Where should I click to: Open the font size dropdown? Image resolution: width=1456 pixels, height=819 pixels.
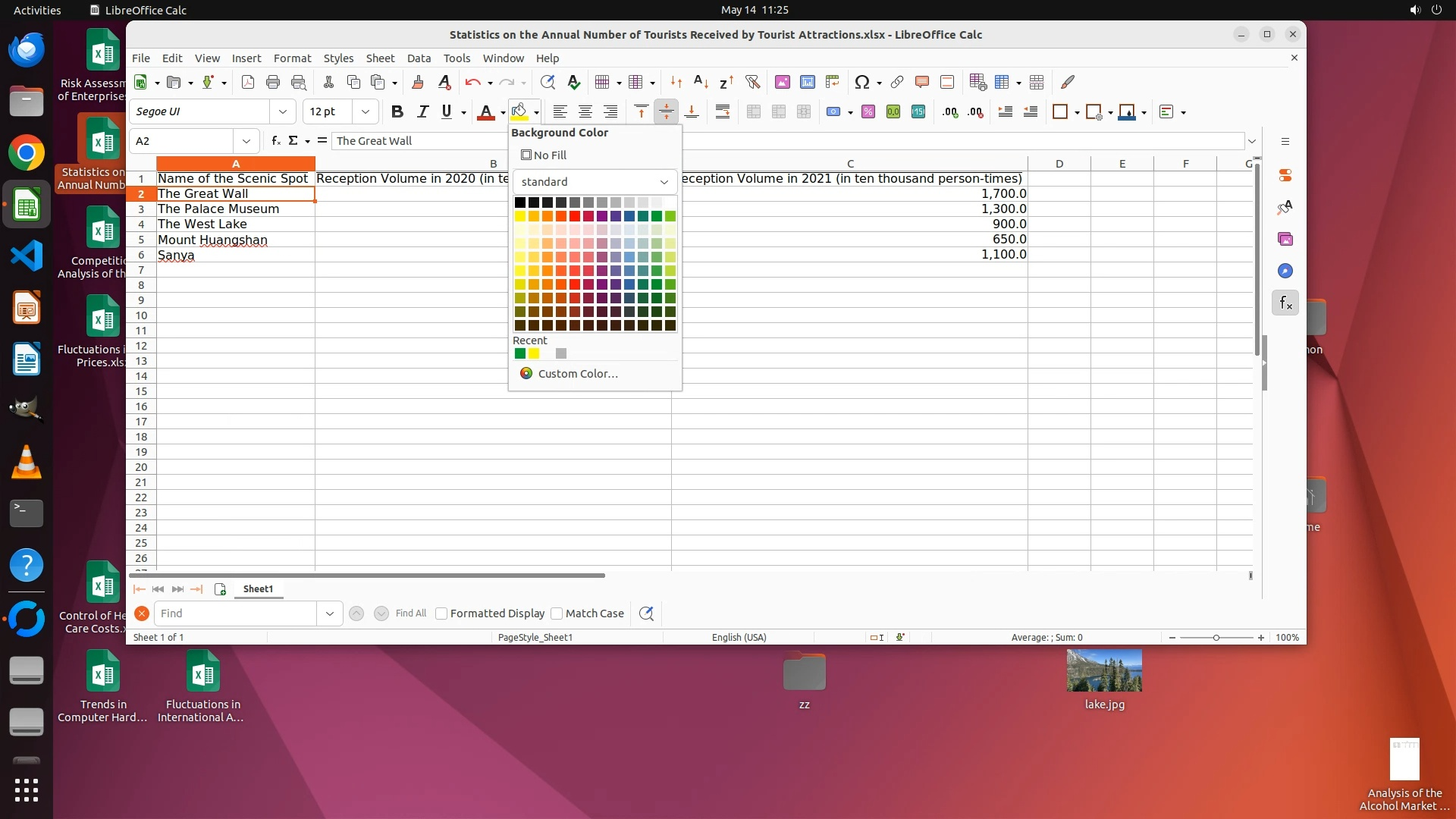(x=366, y=112)
